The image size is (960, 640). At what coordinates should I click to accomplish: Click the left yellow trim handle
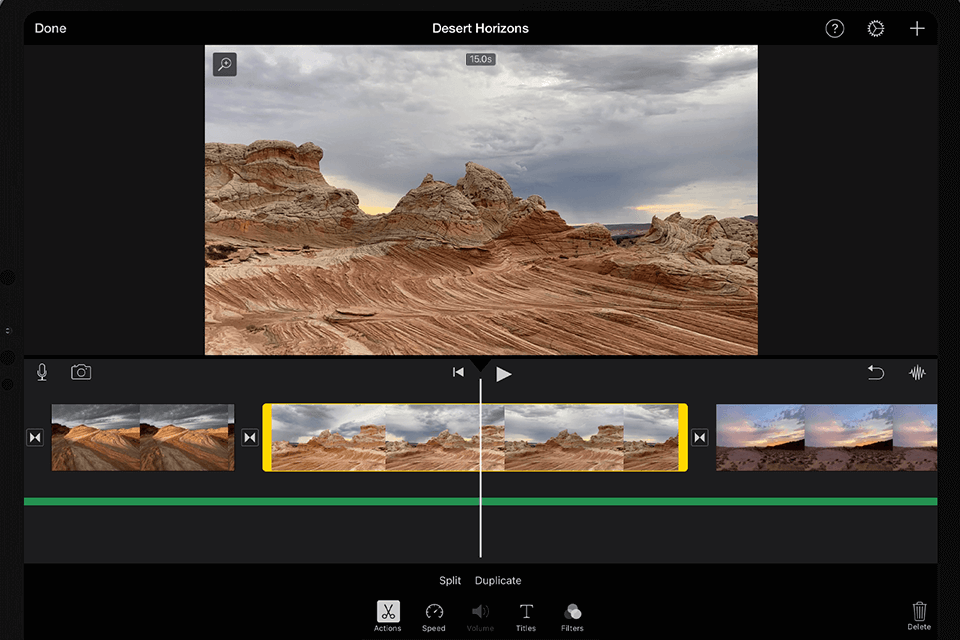pyautogui.click(x=267, y=437)
